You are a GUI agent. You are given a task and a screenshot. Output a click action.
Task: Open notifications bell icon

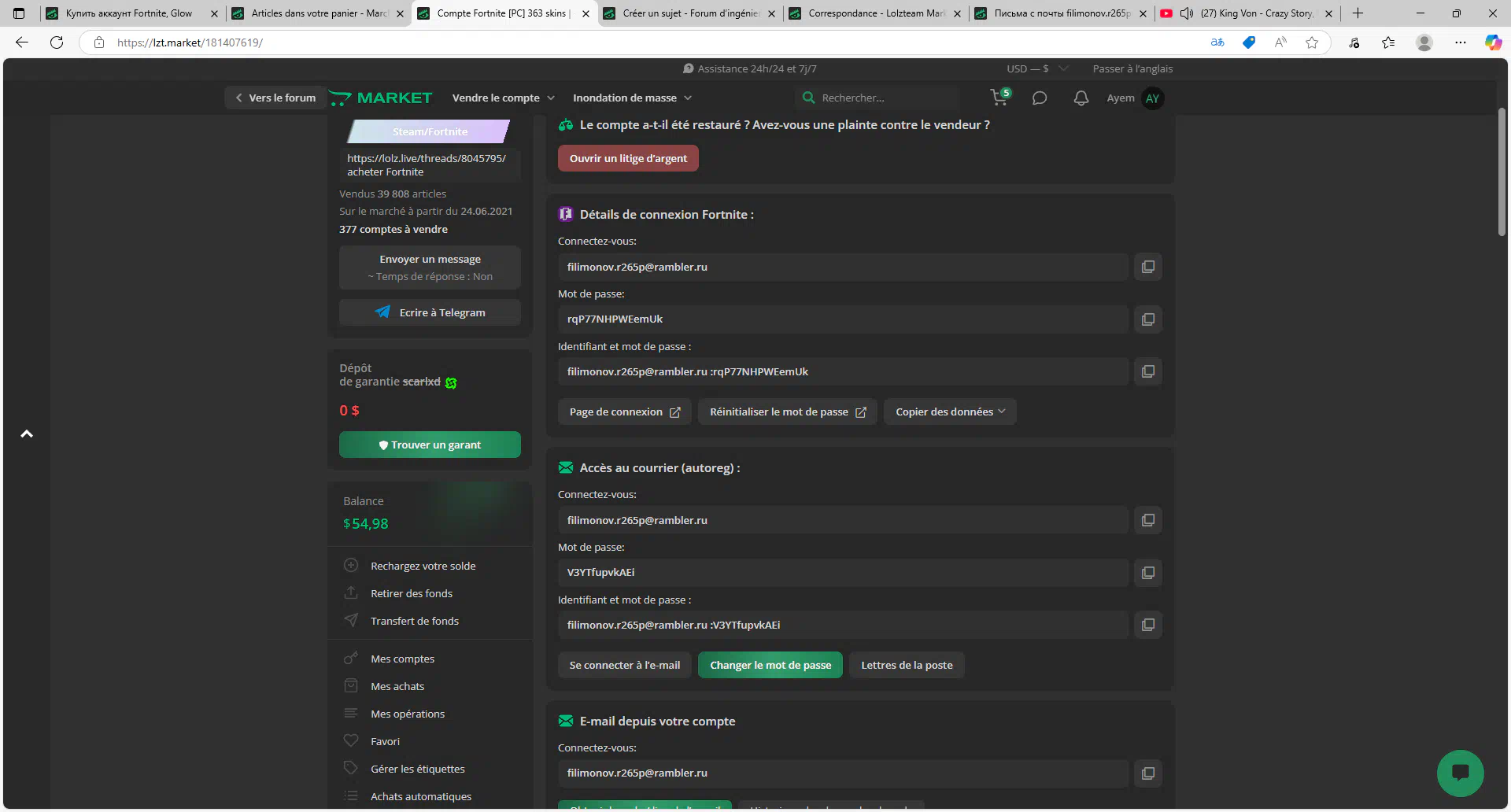coord(1081,98)
